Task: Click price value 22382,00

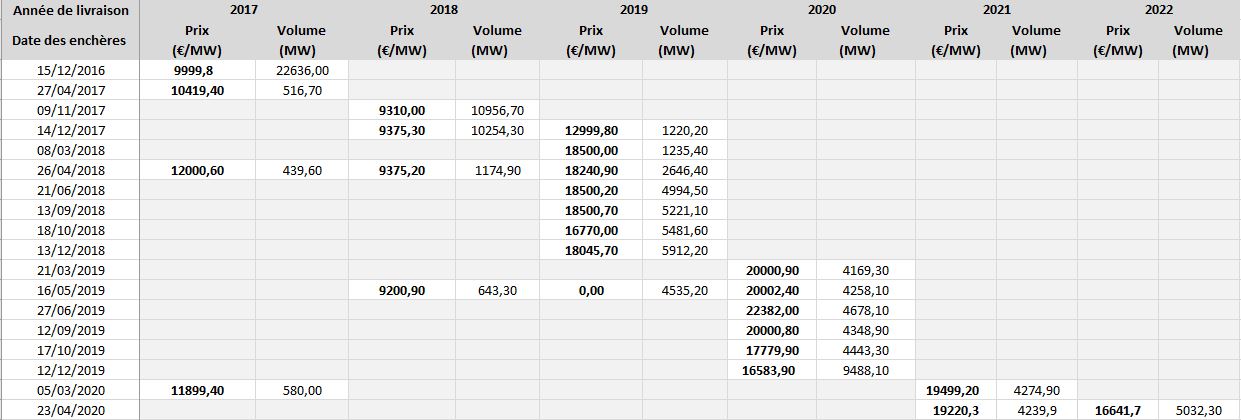Action: tap(772, 310)
